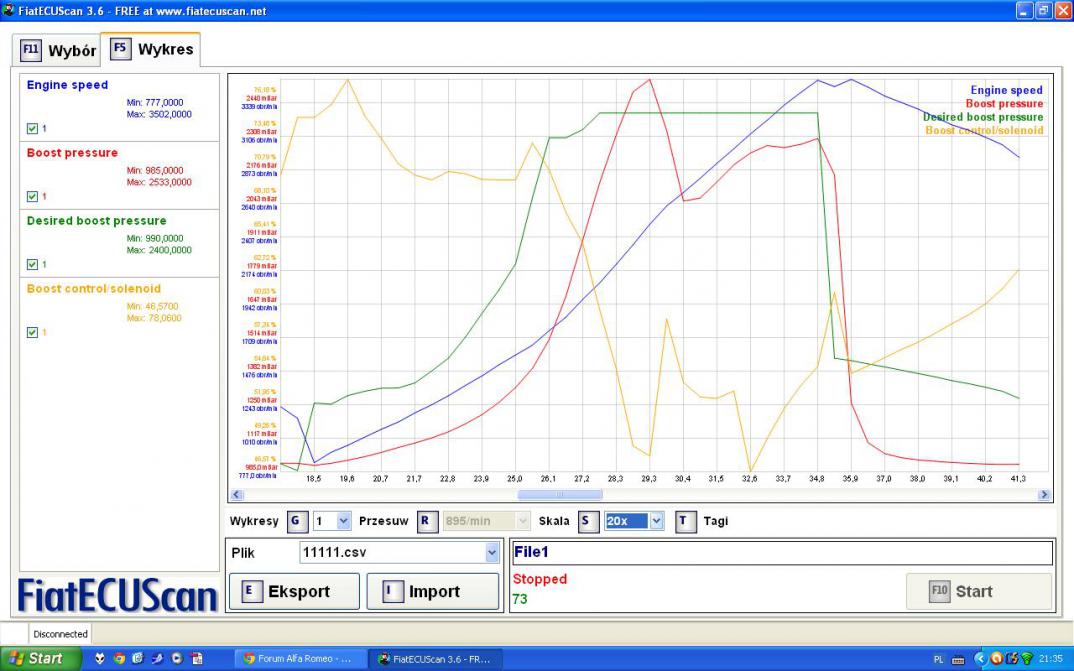Click Boost control/solenoid in the chart legend
Screen dimensions: 1074x671
[984, 130]
